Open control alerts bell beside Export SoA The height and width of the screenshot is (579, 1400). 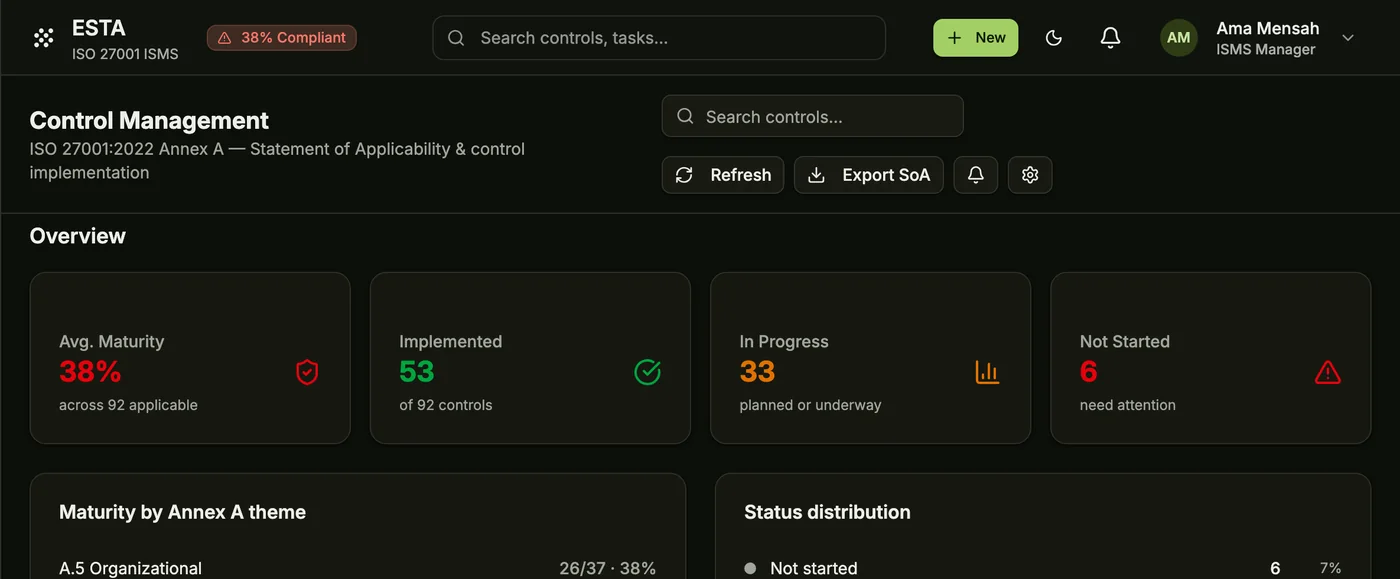coord(976,175)
